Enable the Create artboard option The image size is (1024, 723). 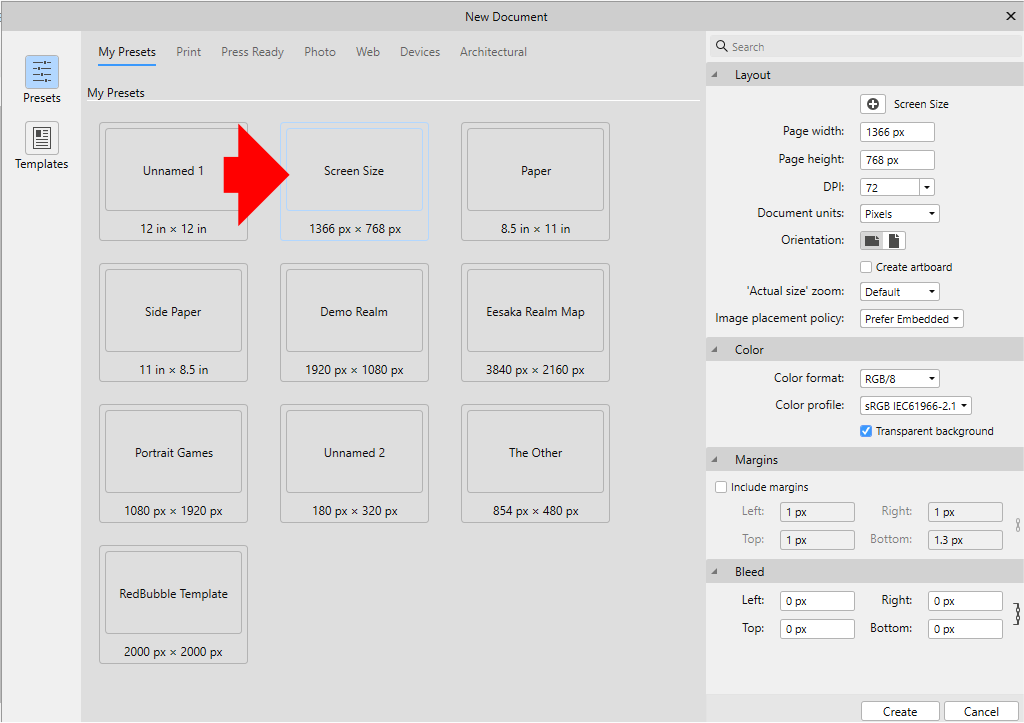click(866, 267)
